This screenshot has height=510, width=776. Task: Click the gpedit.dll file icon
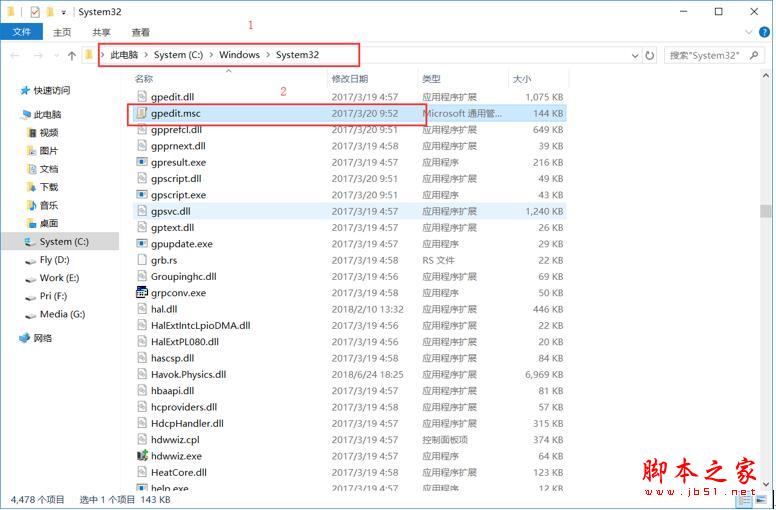pyautogui.click(x=142, y=96)
